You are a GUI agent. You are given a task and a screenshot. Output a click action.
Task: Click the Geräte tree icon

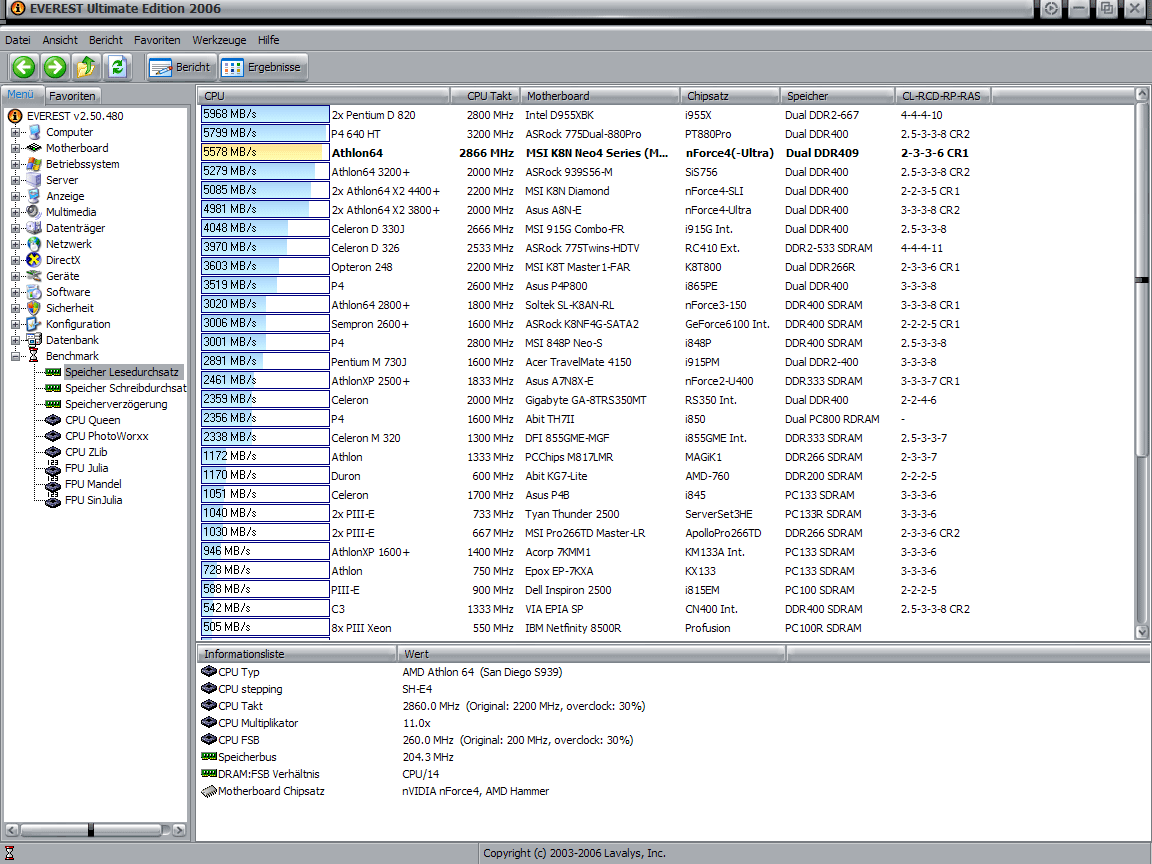[34, 276]
